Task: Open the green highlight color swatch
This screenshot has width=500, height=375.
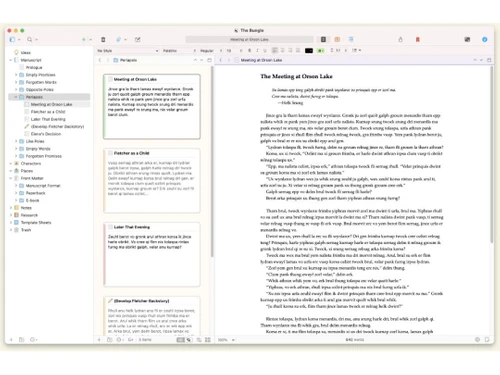Action: (x=320, y=51)
